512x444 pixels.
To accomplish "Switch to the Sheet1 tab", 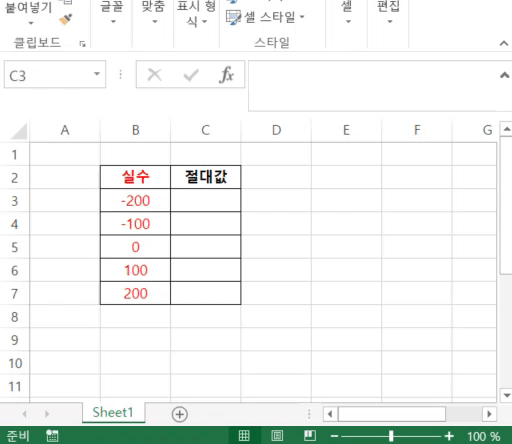I will (x=113, y=413).
